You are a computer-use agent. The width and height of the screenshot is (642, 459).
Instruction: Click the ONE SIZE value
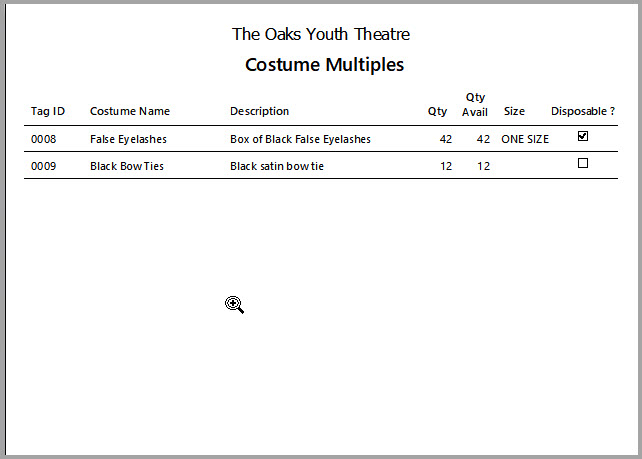click(x=525, y=139)
